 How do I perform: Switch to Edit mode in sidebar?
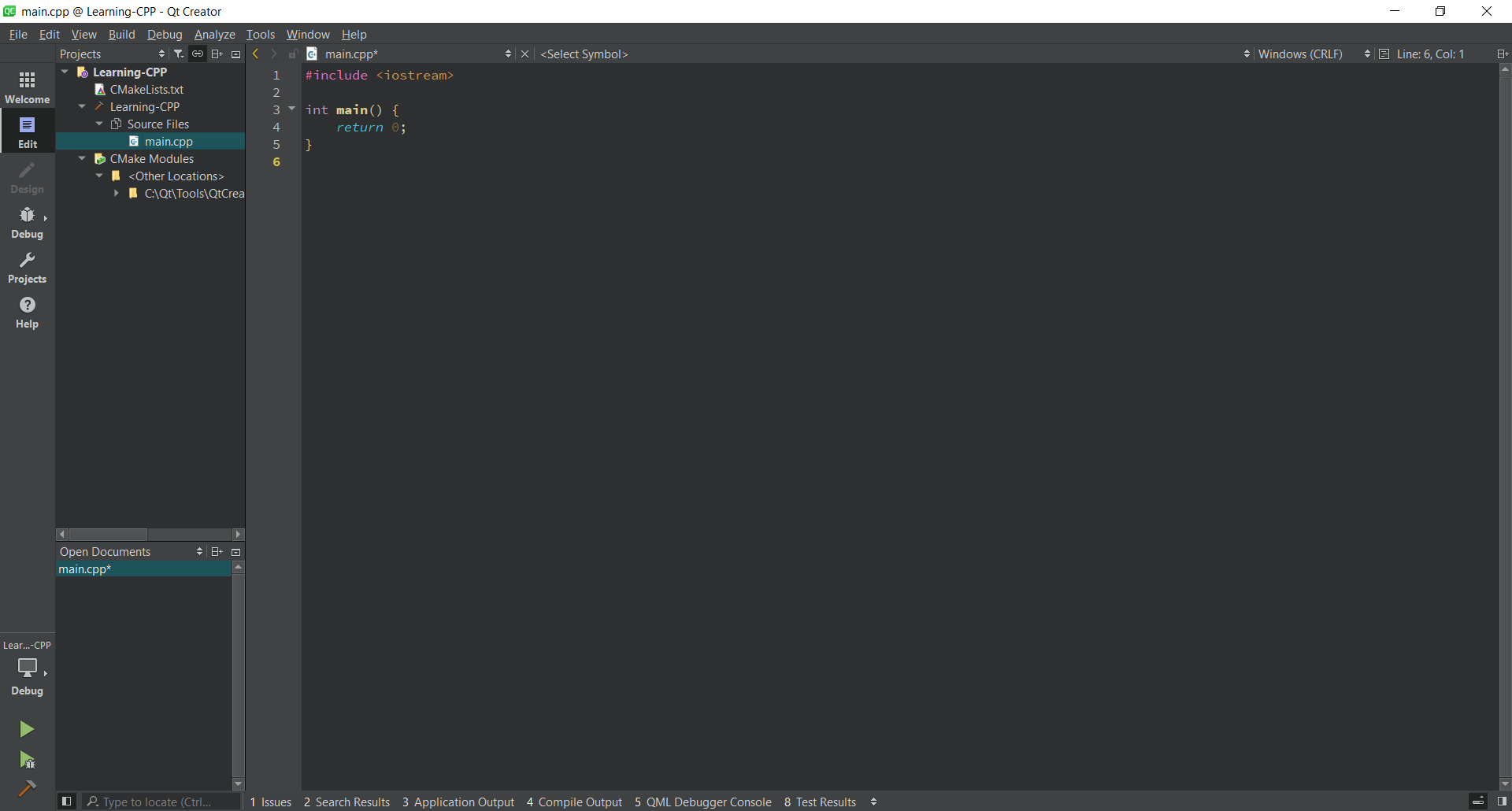pos(28,131)
